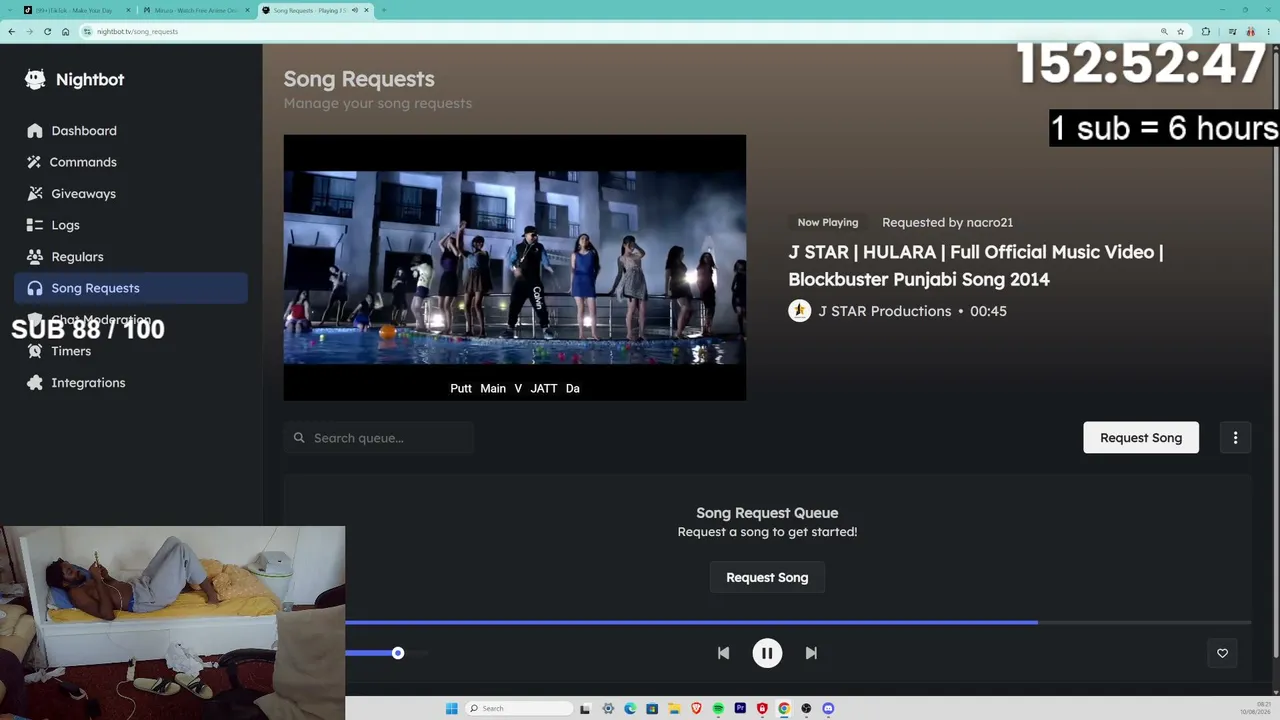Go to Commands in the sidebar
This screenshot has width=1280, height=720.
point(131,162)
